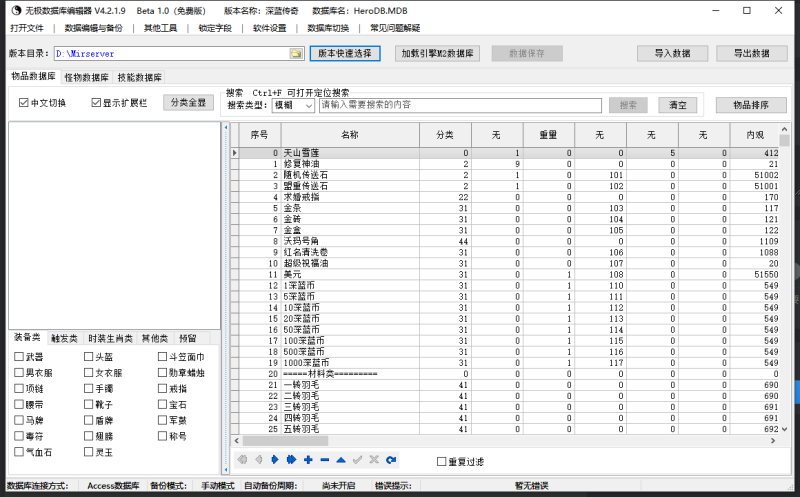
Task: Select the 随机传送石 name cell
Action: click(x=350, y=175)
